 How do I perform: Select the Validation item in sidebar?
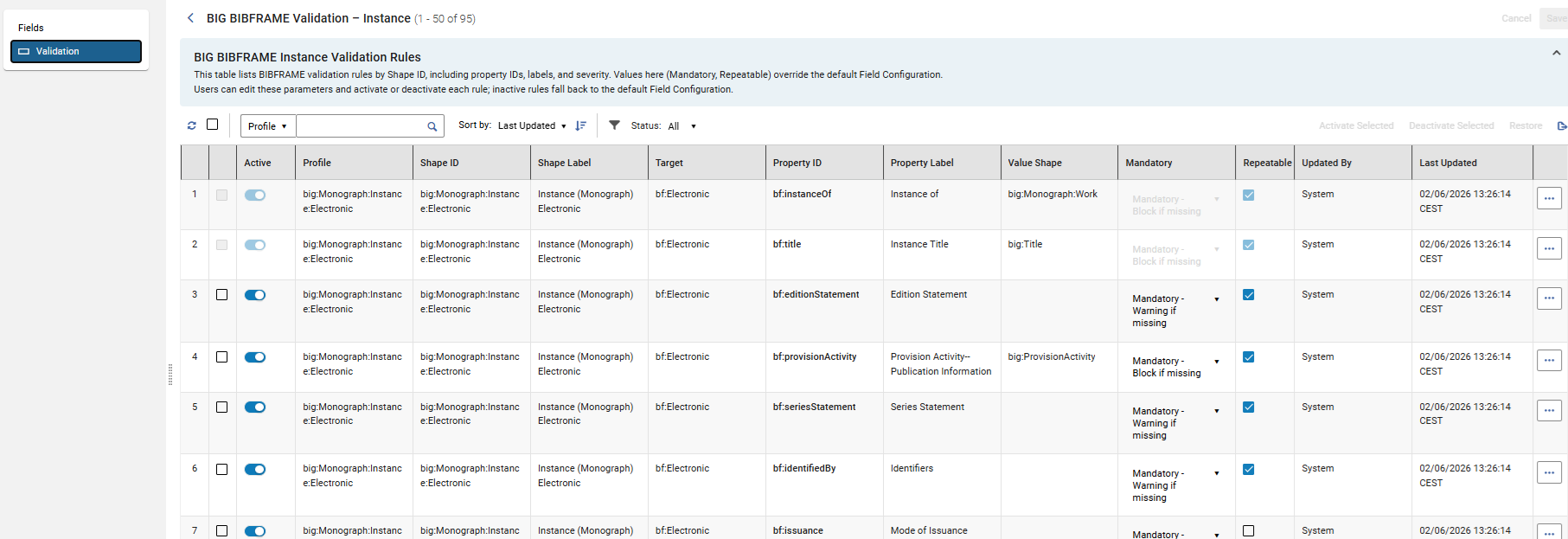76,51
